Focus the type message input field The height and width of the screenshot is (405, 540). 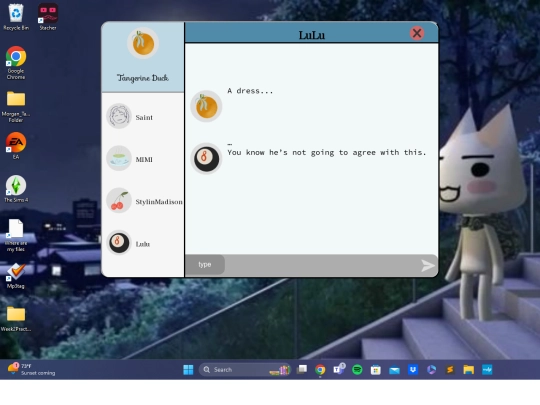point(311,265)
